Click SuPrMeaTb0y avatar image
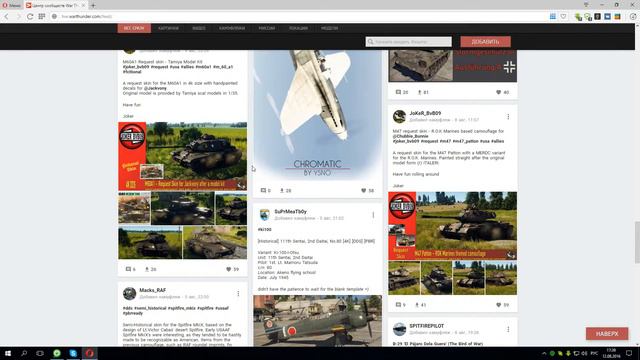640x360 pixels. (264, 215)
